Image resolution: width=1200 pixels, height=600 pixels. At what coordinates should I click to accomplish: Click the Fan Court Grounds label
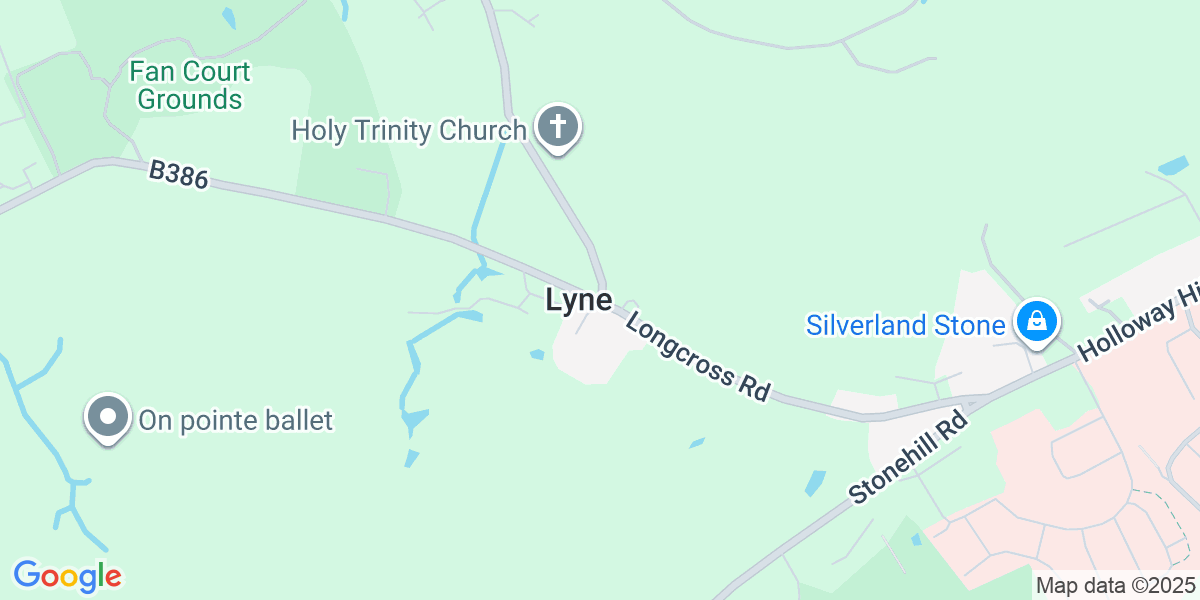[x=190, y=86]
